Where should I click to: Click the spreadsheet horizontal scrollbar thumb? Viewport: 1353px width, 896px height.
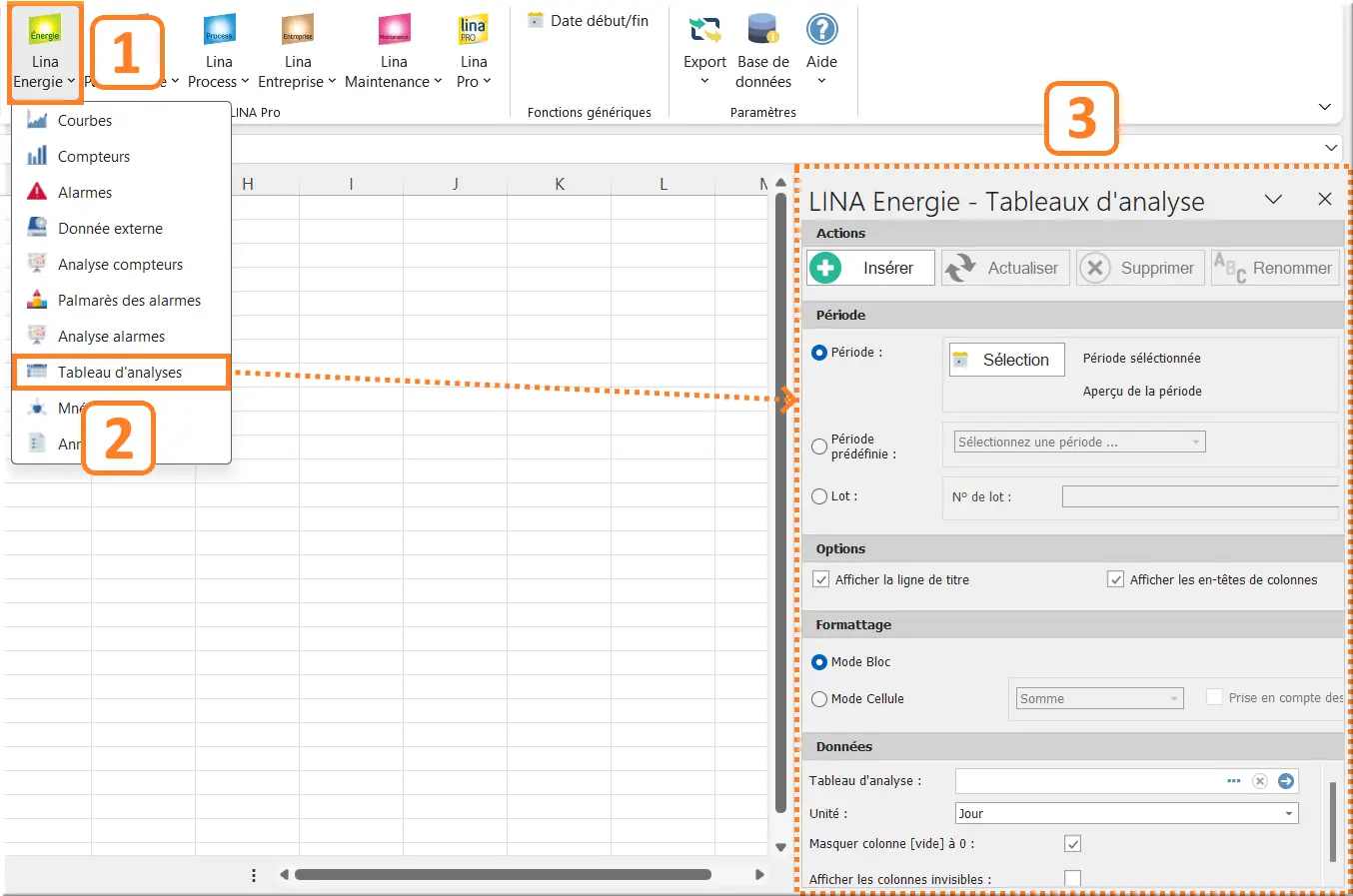click(503, 875)
